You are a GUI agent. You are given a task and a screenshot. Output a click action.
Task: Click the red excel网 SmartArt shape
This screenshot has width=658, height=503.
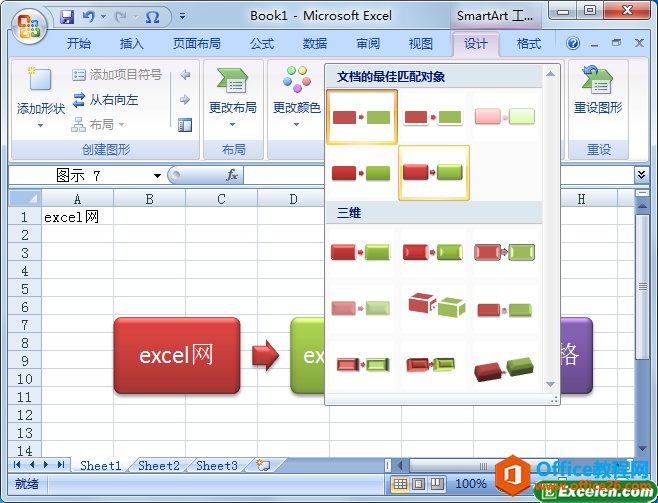coord(177,355)
